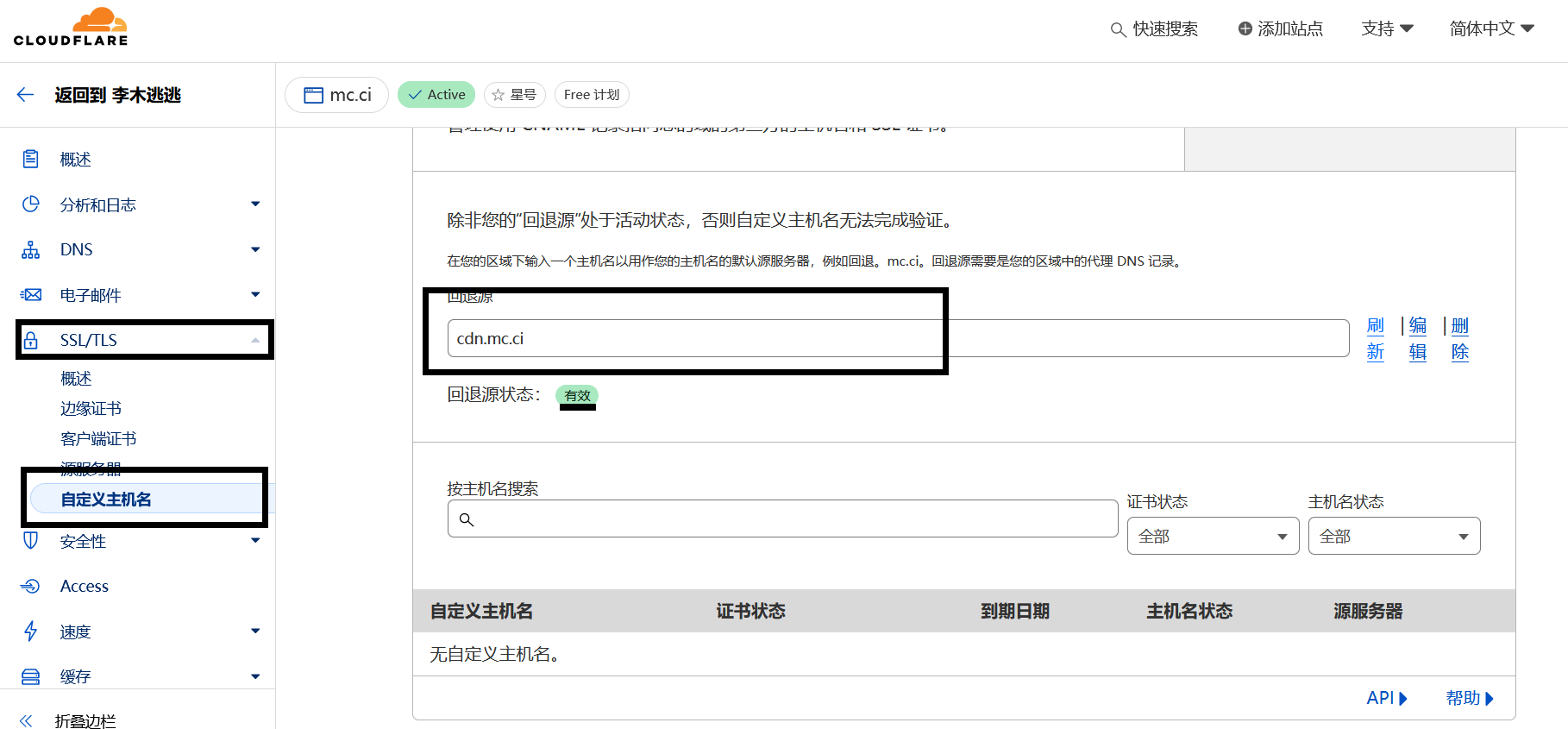The height and width of the screenshot is (729, 1568).
Task: Click the 缓存 storage icon
Action: [31, 676]
